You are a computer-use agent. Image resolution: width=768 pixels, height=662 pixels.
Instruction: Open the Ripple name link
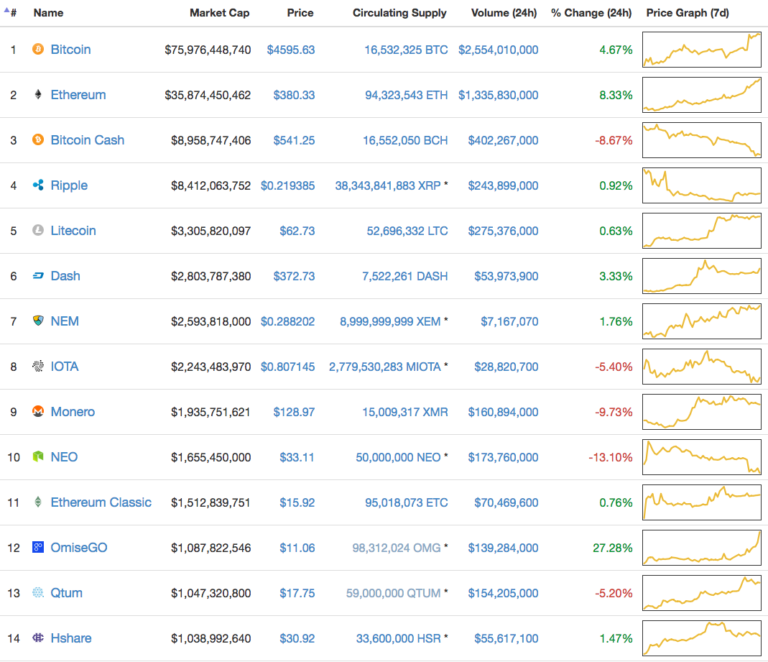coord(69,186)
